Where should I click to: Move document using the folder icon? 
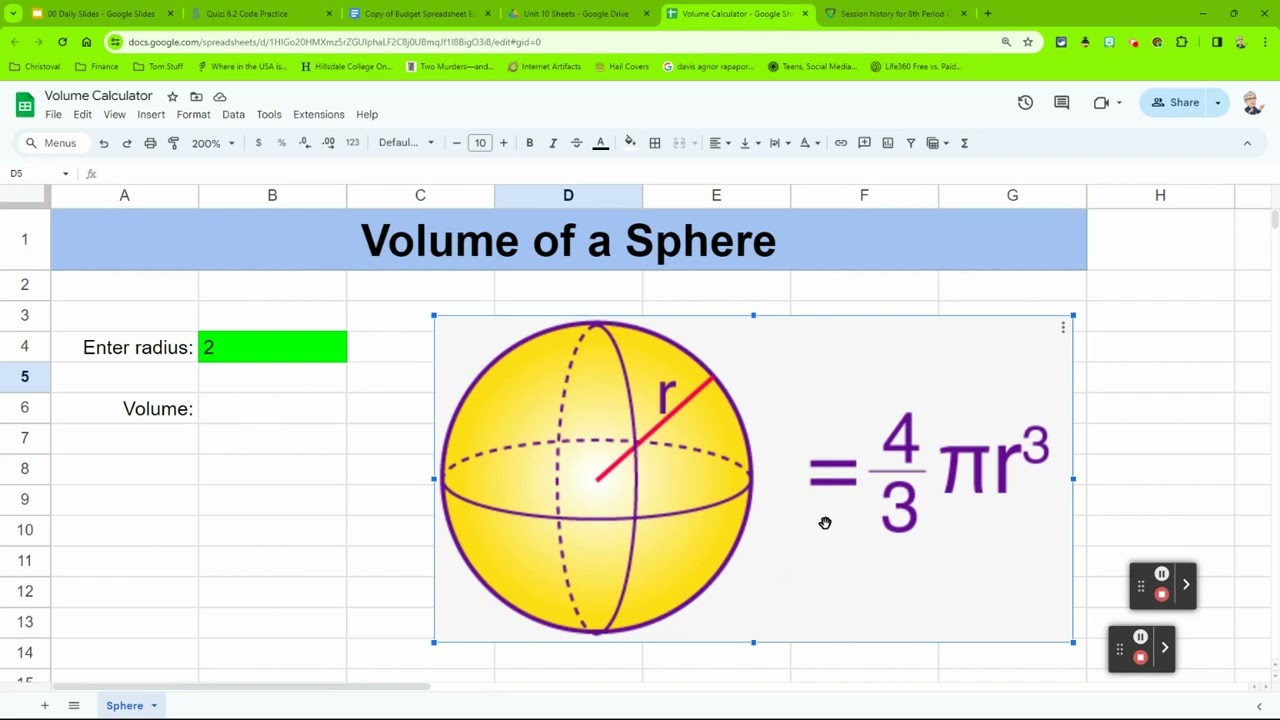[x=196, y=96]
